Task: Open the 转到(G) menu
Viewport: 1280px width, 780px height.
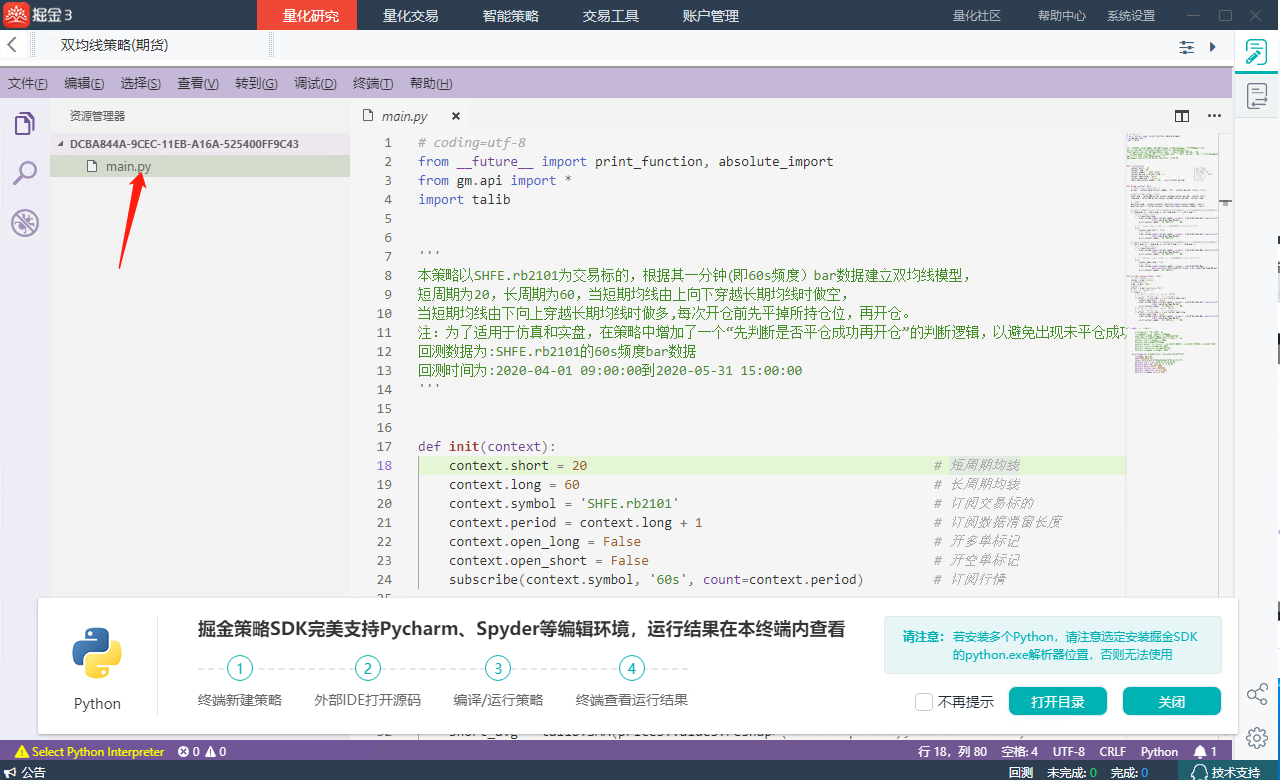Action: click(x=256, y=84)
